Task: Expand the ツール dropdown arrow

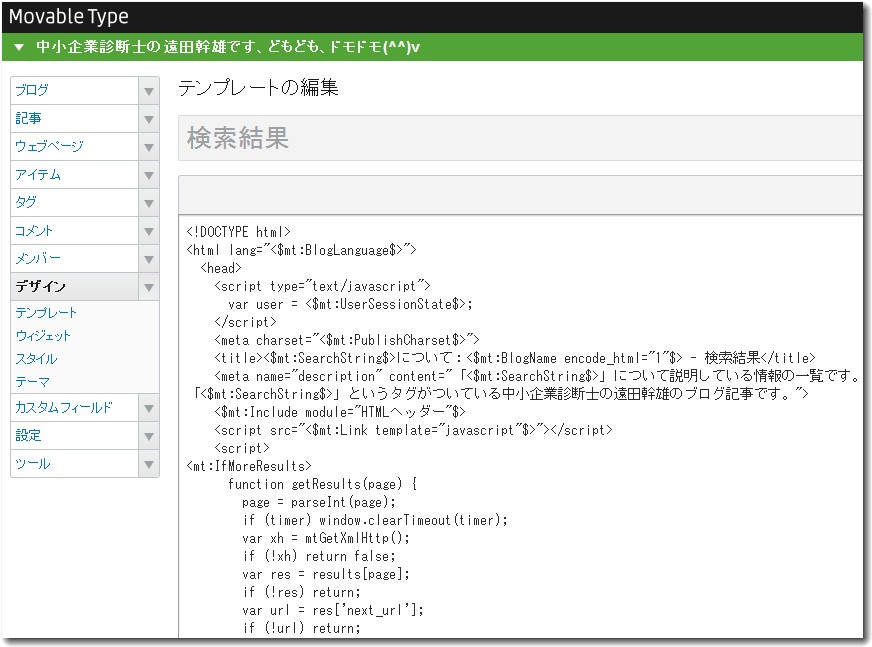Action: 148,464
